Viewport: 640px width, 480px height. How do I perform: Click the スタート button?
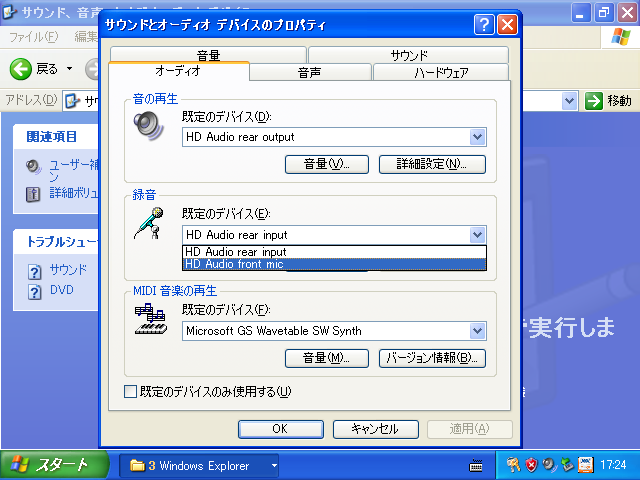click(54, 465)
